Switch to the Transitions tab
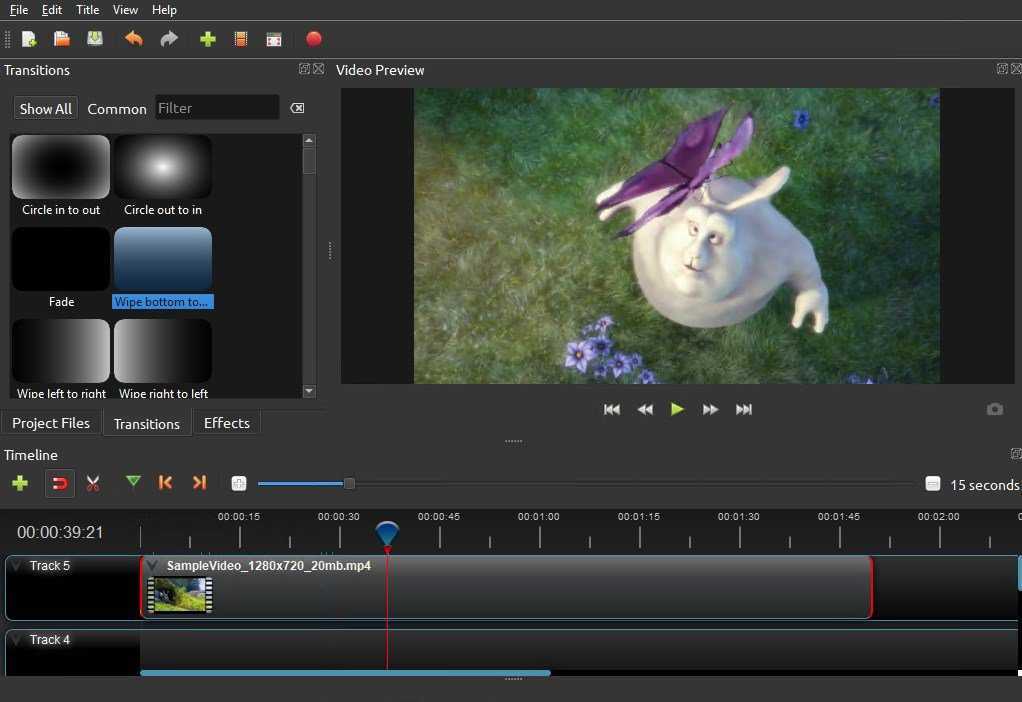This screenshot has height=702, width=1022. tap(147, 424)
